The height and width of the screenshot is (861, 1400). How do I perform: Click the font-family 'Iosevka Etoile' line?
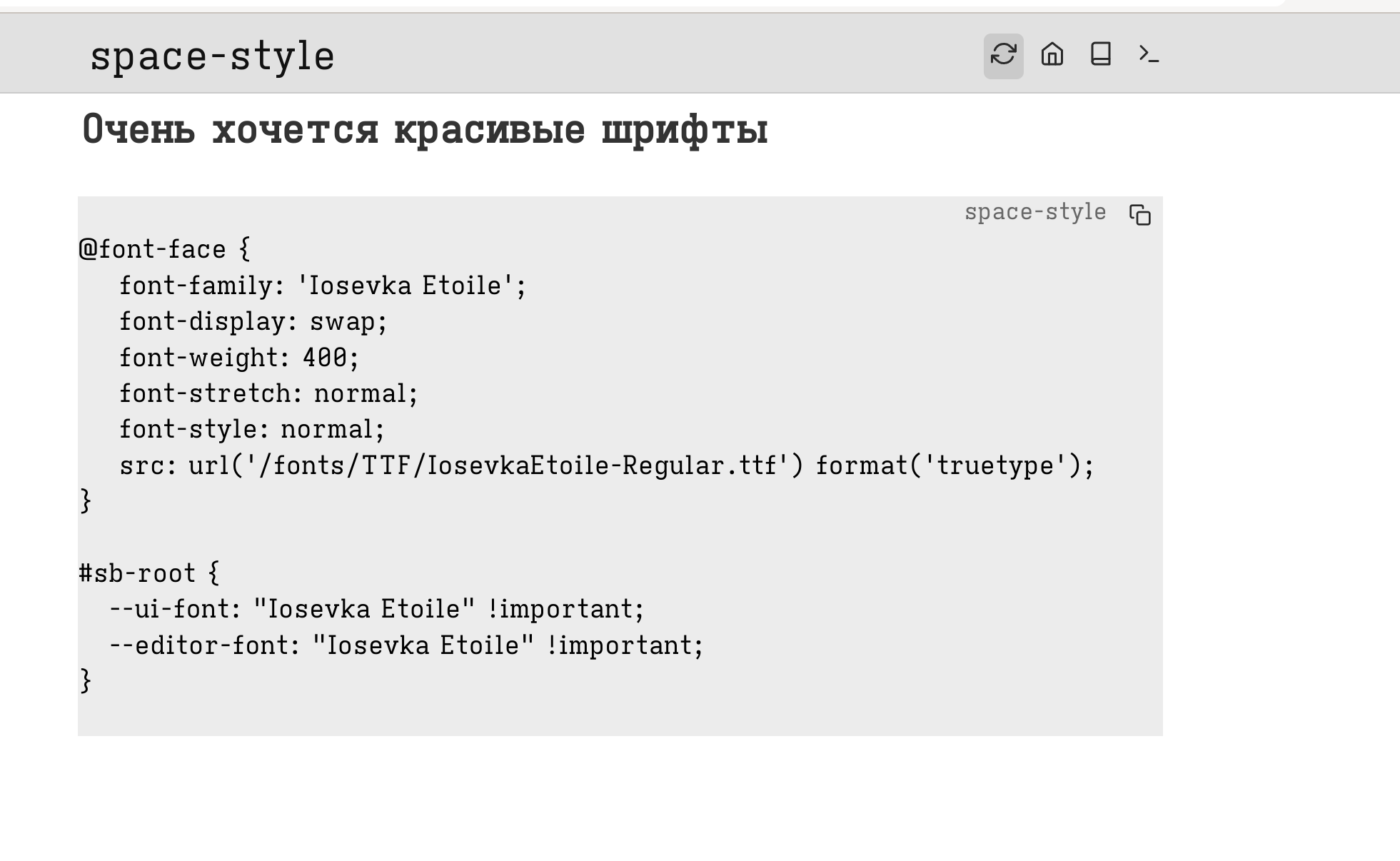coord(322,286)
